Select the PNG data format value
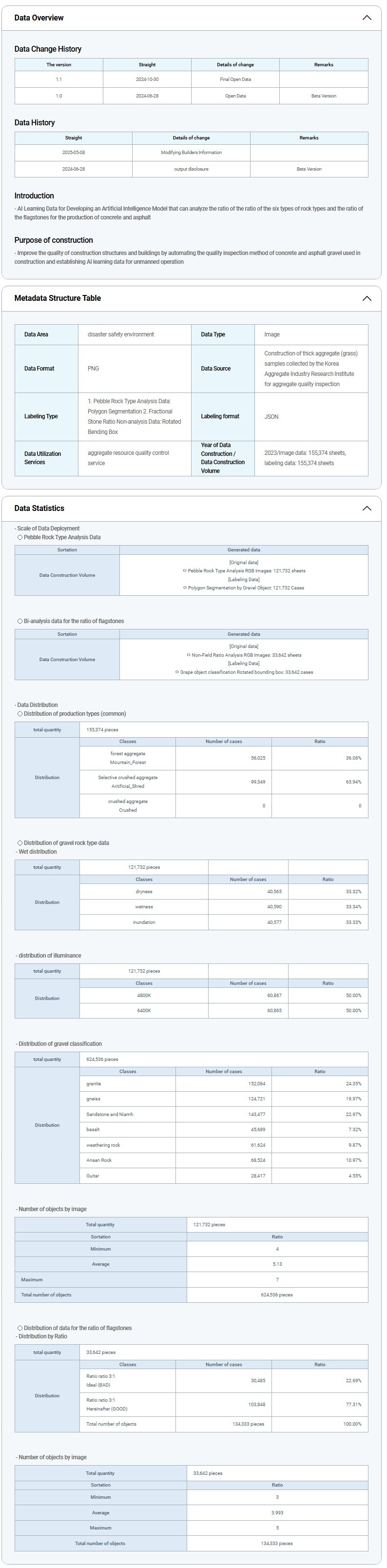 pos(93,369)
